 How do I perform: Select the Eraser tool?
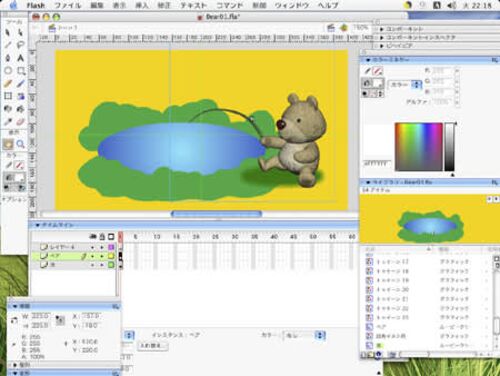[21, 121]
